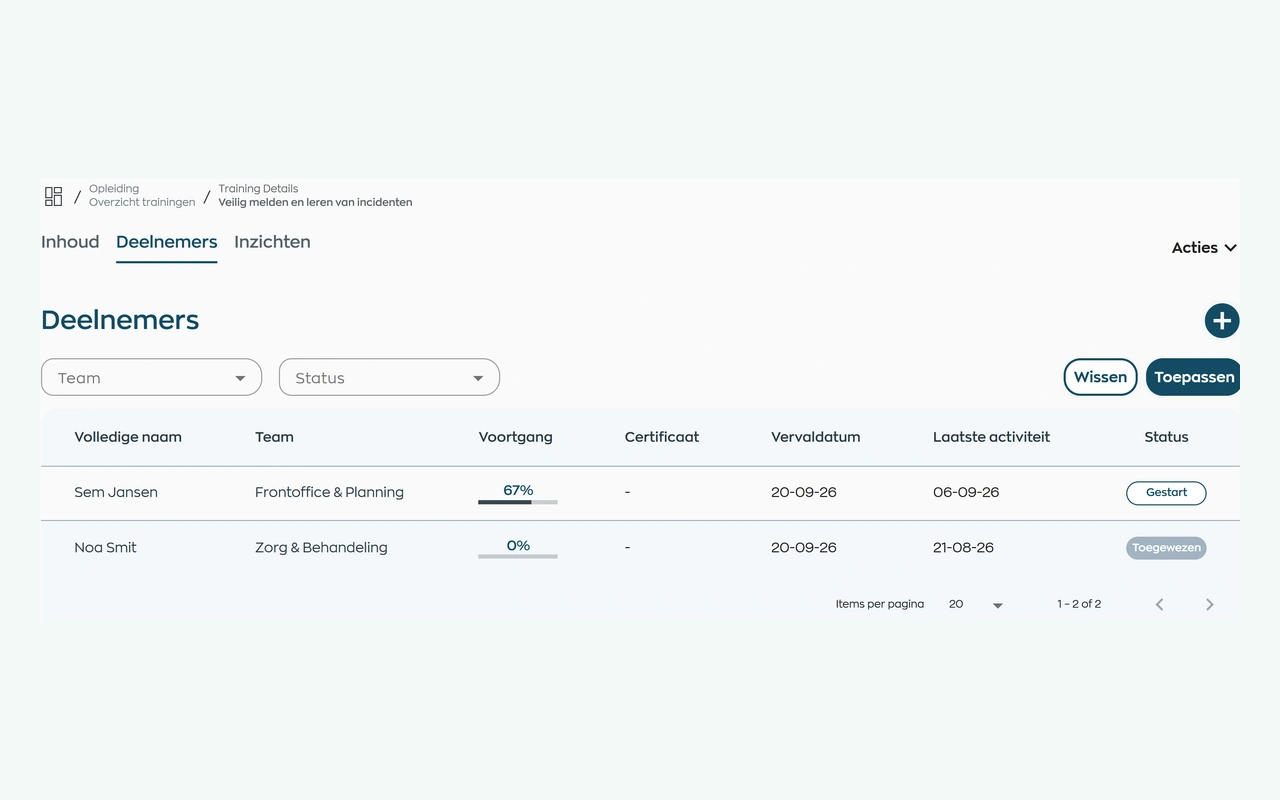Go to the next results page arrow

(1209, 604)
